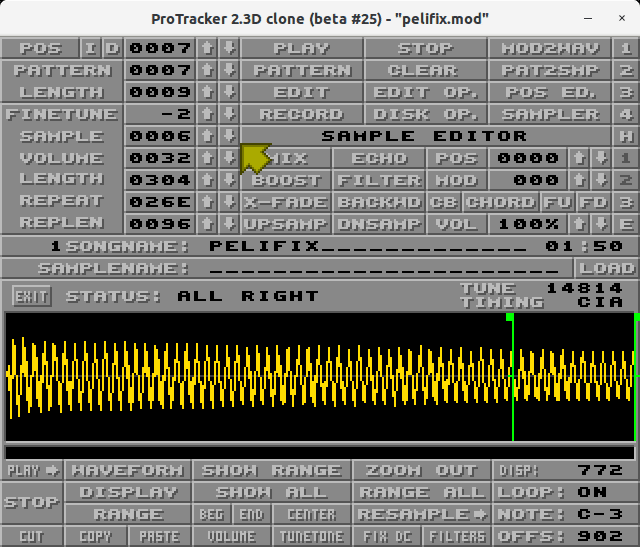Click RANGE ALL button
The image size is (640, 547).
(421, 492)
